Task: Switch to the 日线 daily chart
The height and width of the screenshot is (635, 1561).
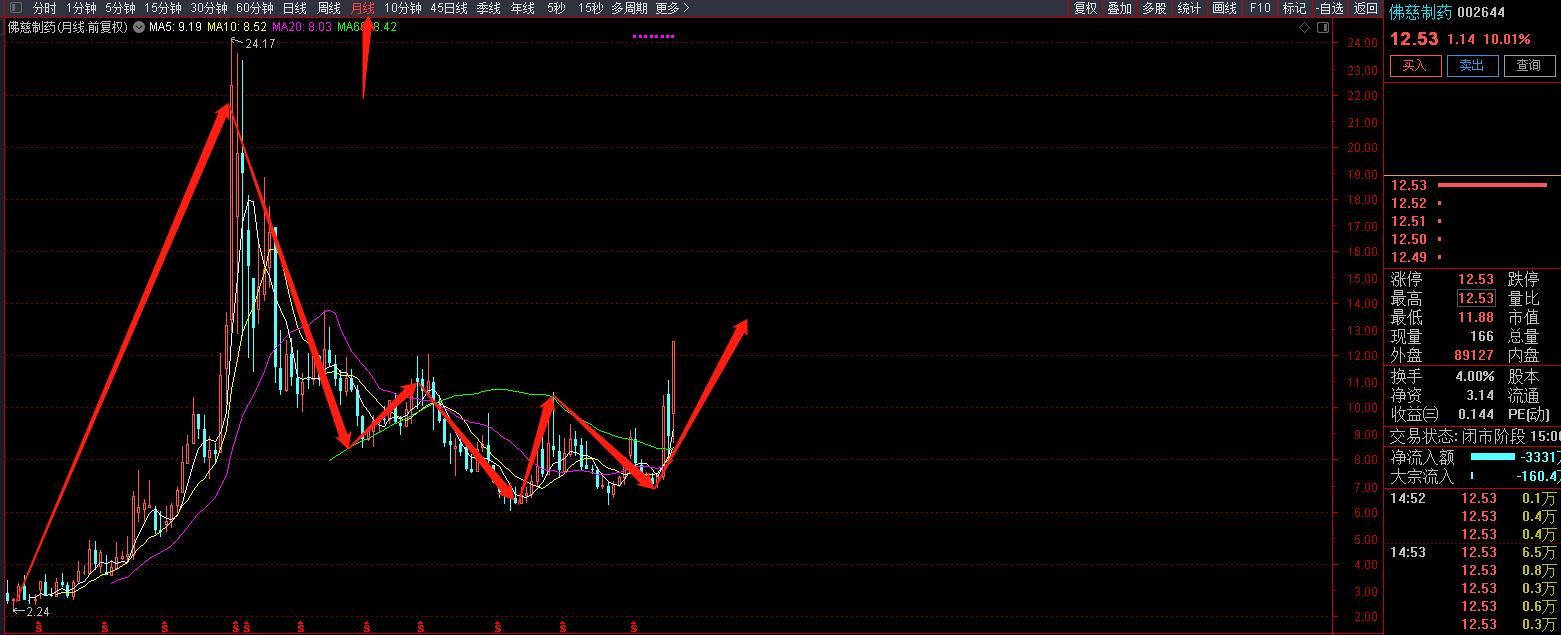Action: coord(294,8)
